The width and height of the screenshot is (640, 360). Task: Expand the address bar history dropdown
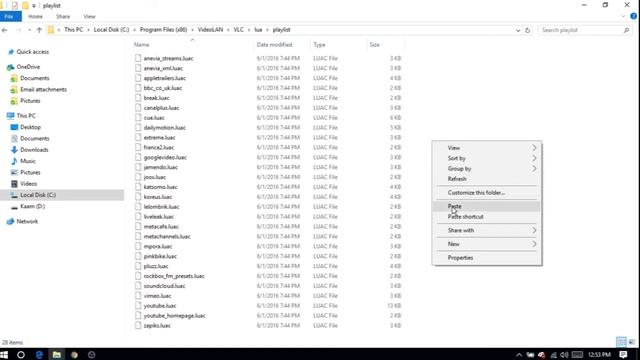[518, 30]
